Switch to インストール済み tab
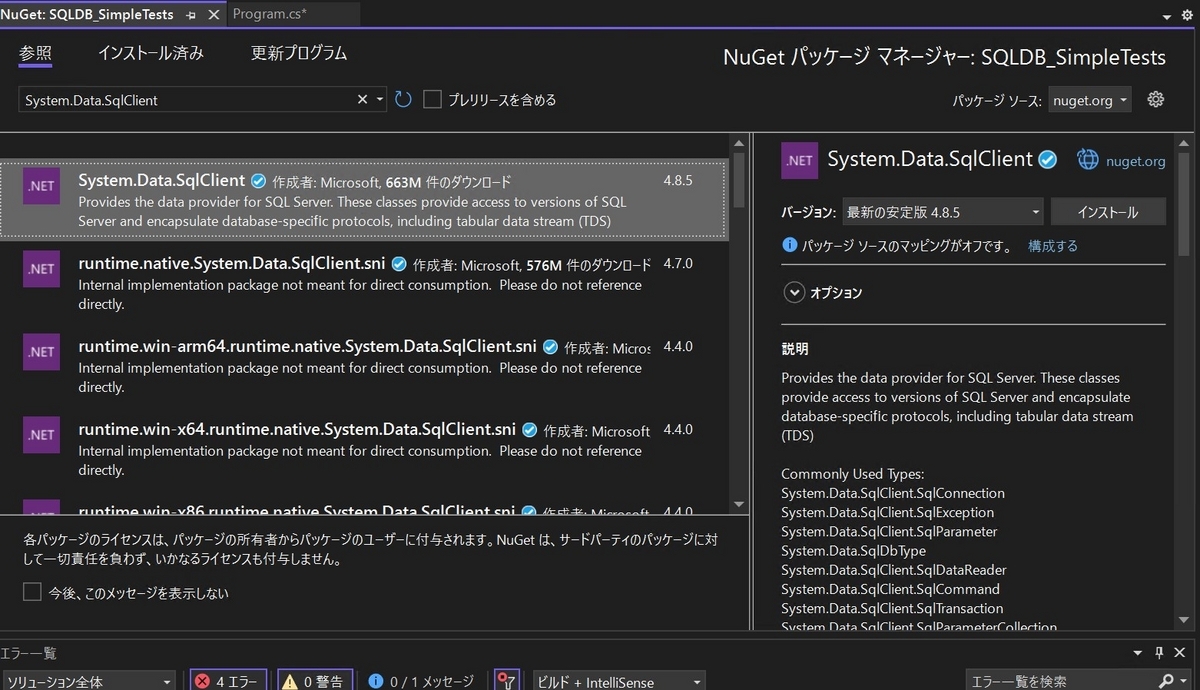 click(151, 53)
